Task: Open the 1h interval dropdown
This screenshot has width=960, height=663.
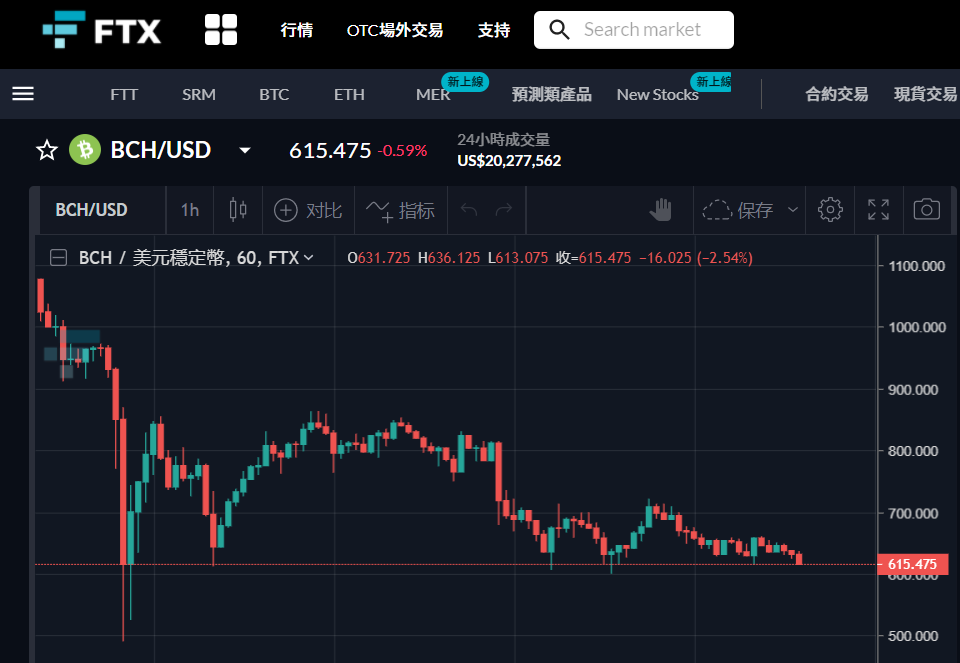Action: [x=190, y=210]
